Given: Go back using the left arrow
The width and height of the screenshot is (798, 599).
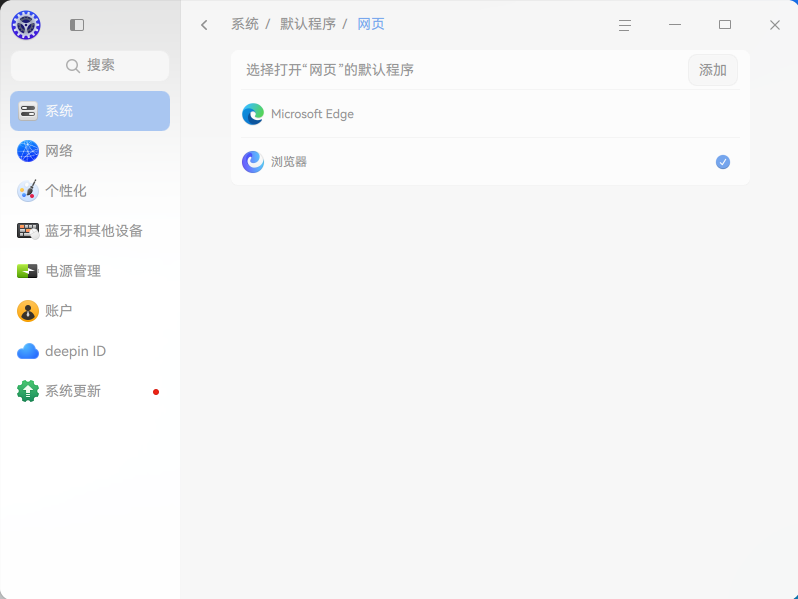Looking at the screenshot, I should point(204,25).
